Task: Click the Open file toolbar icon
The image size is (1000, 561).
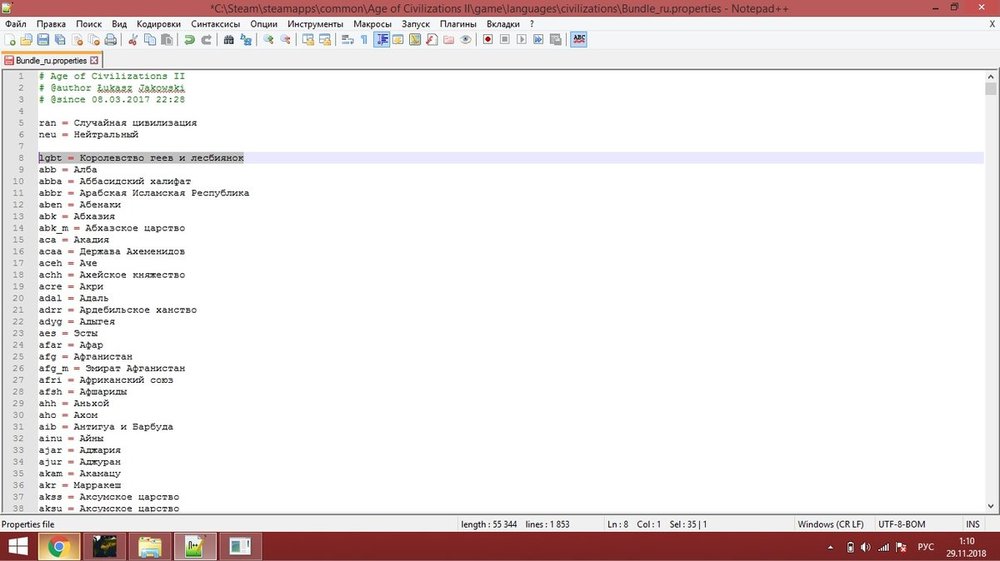Action: tap(26, 40)
